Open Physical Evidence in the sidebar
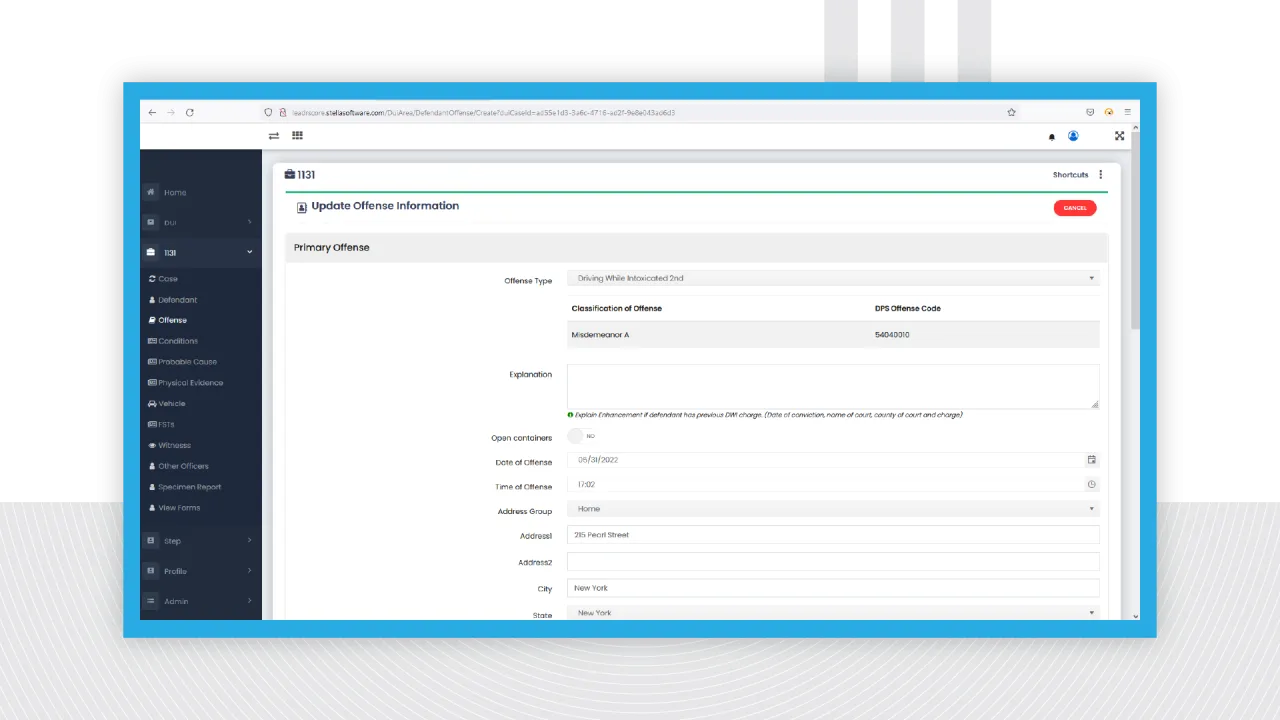The image size is (1280, 720). (185, 383)
